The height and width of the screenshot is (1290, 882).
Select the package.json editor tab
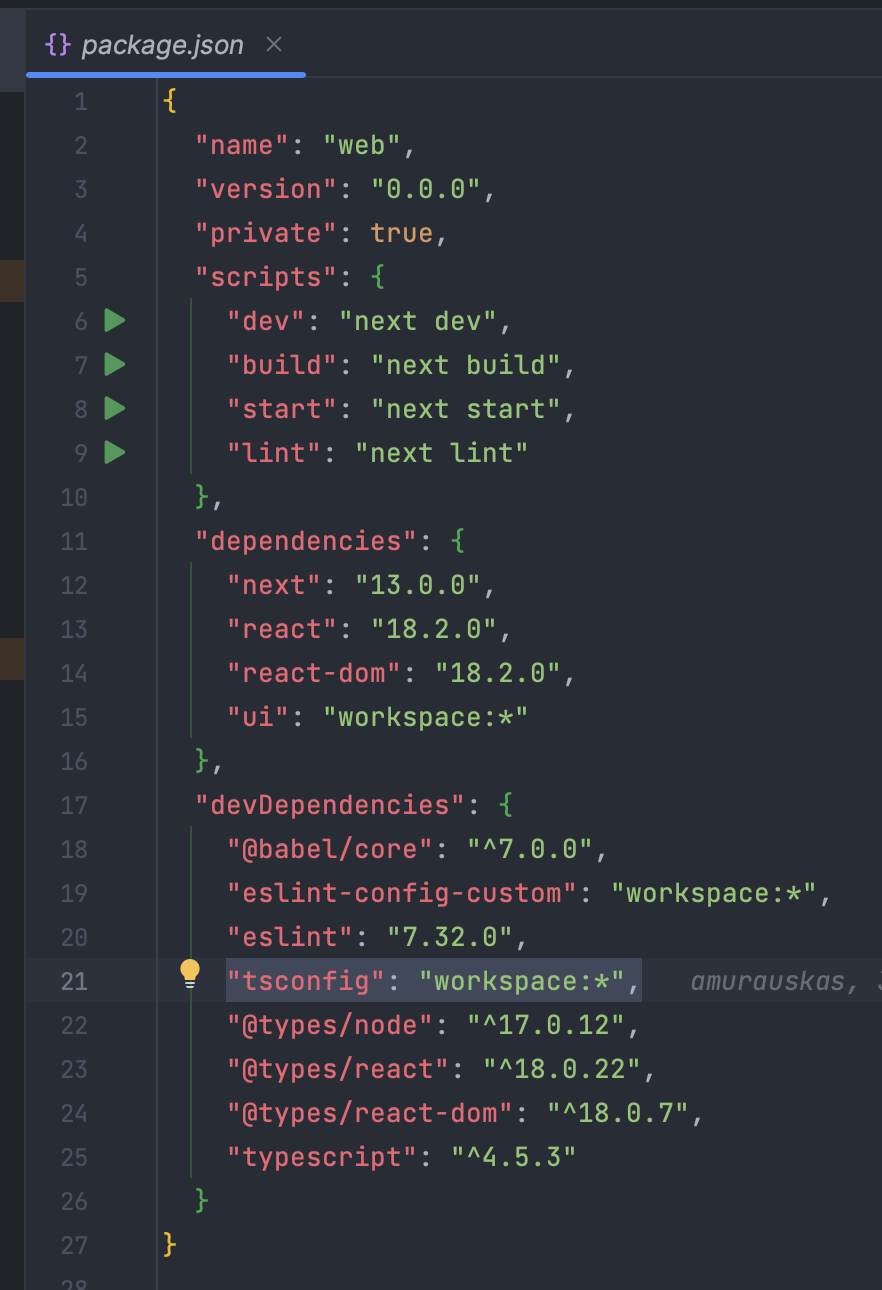pos(162,46)
